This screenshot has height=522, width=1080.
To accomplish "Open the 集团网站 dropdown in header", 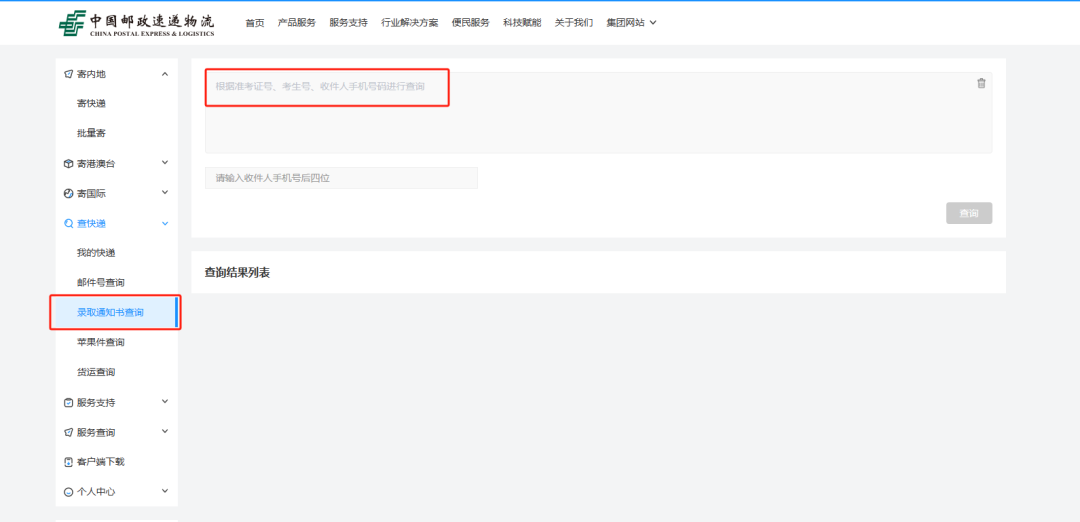I will (x=631, y=23).
